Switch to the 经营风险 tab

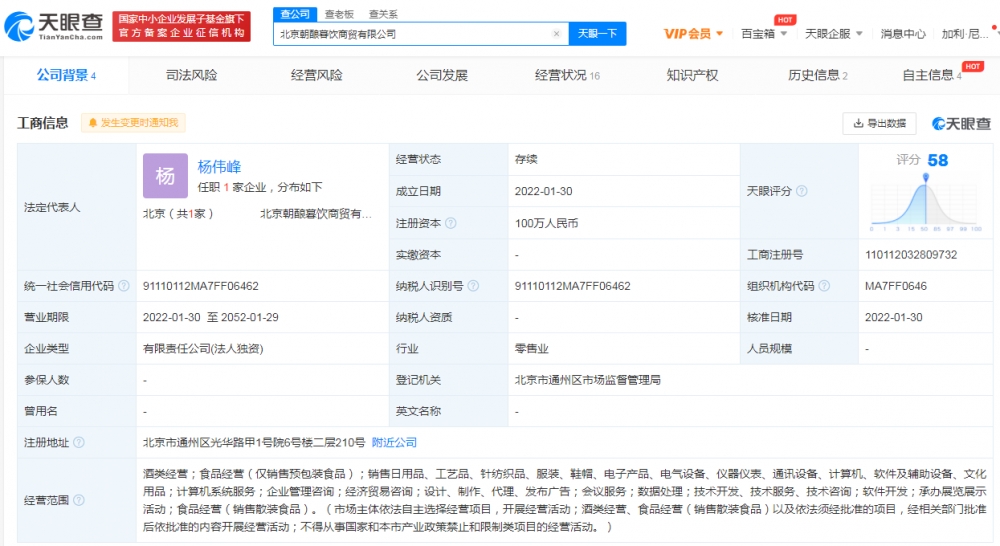(x=316, y=75)
